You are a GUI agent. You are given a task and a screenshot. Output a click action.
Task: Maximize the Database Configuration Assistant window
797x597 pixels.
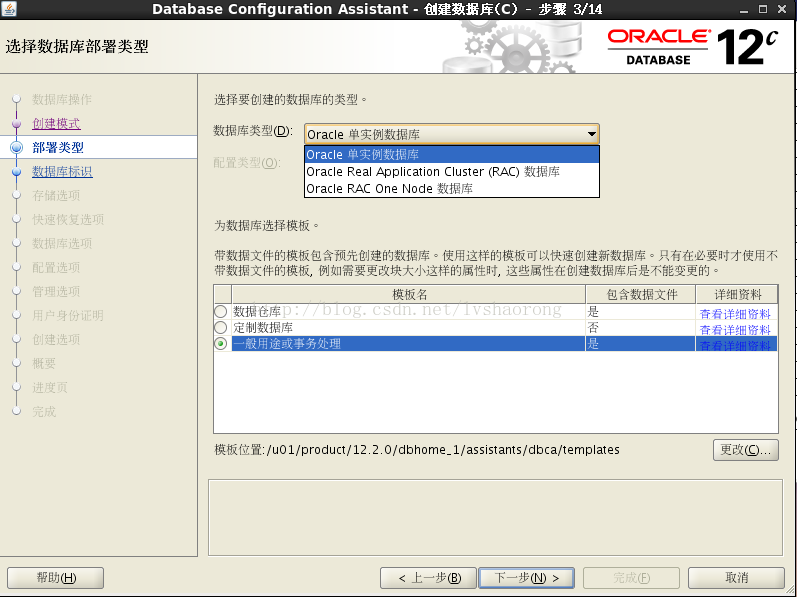(x=763, y=9)
